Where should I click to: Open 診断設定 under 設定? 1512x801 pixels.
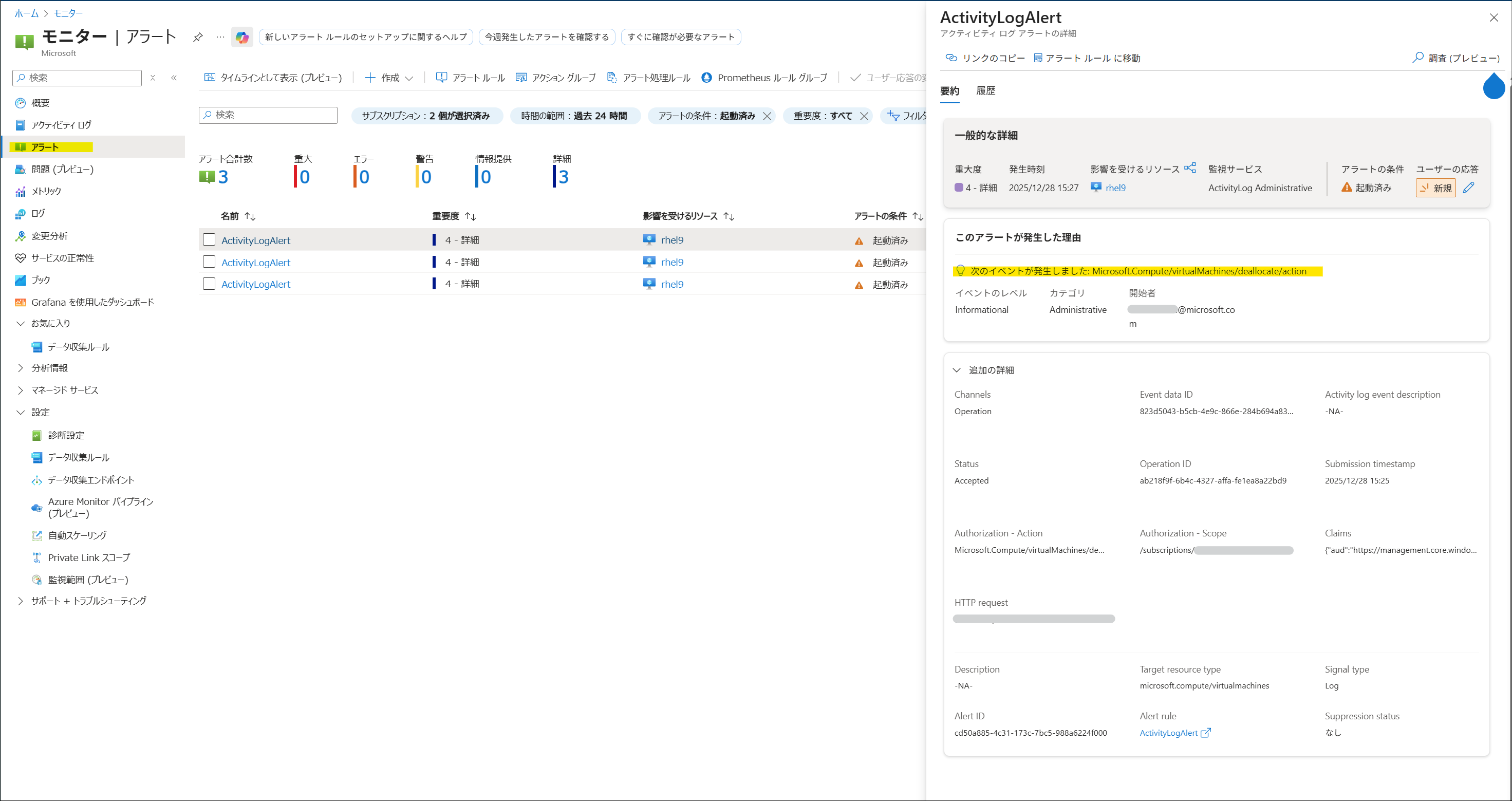tap(66, 435)
